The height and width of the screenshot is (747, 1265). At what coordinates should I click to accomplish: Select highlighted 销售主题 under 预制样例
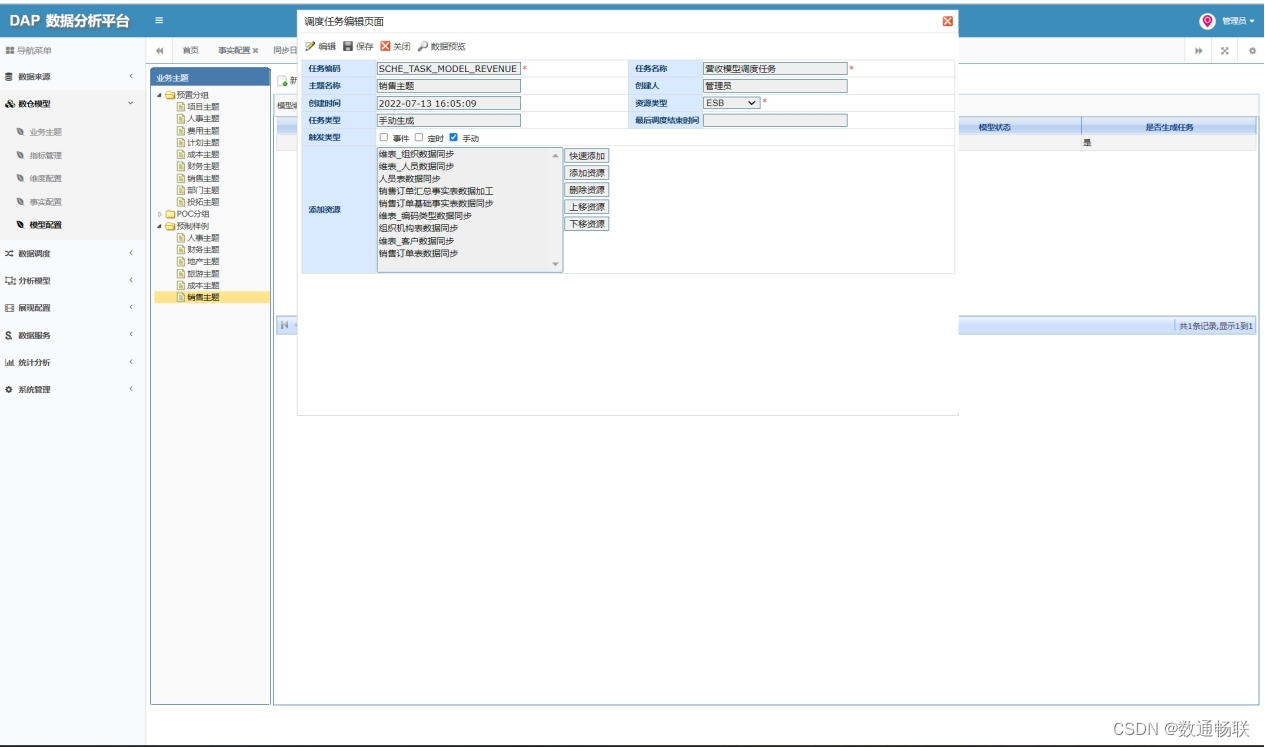[203, 297]
